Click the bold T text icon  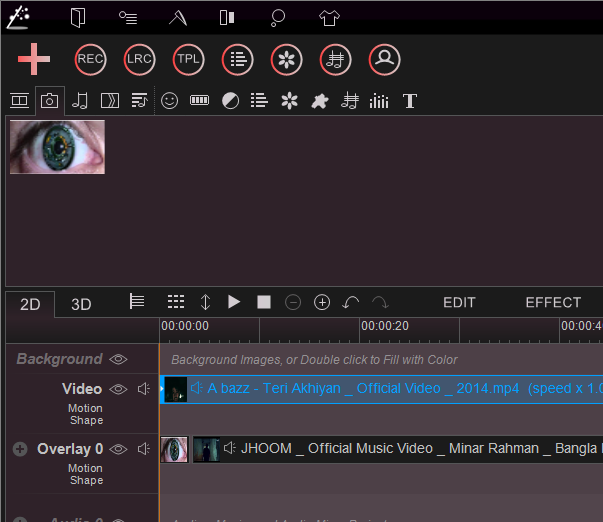(410, 101)
